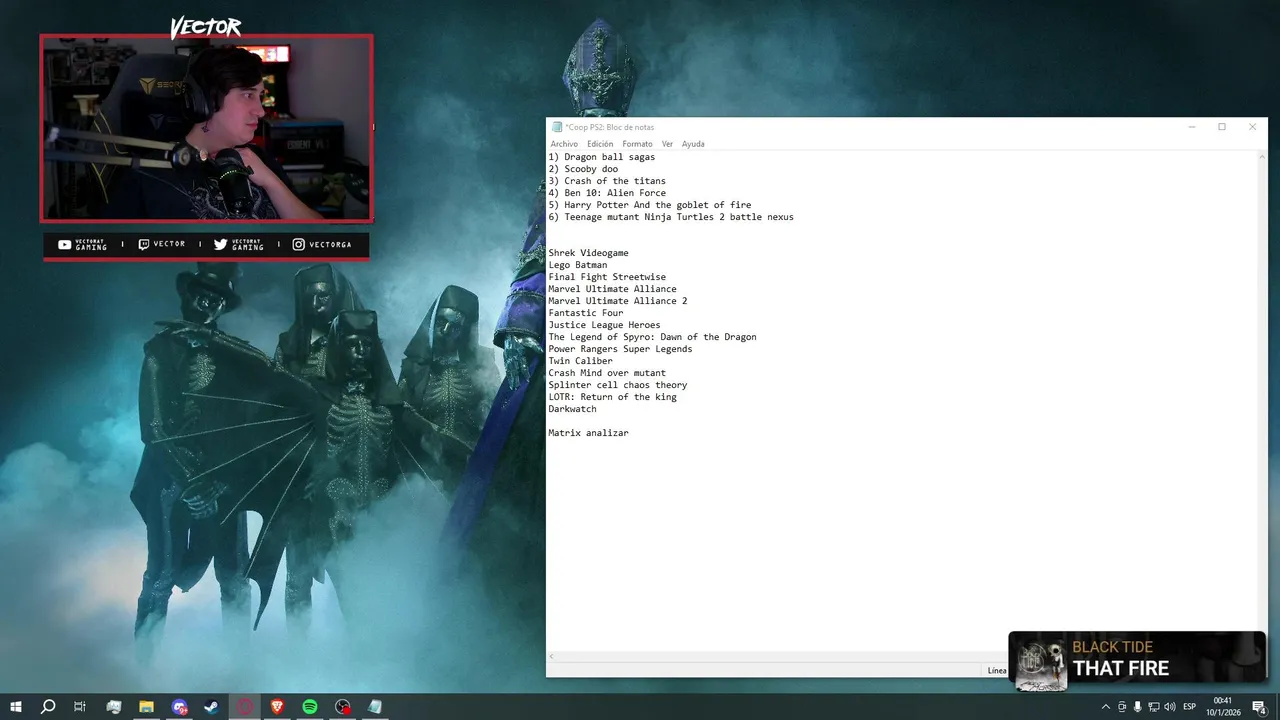This screenshot has height=720, width=1280.
Task: Open File Explorer from taskbar
Action: 146,707
